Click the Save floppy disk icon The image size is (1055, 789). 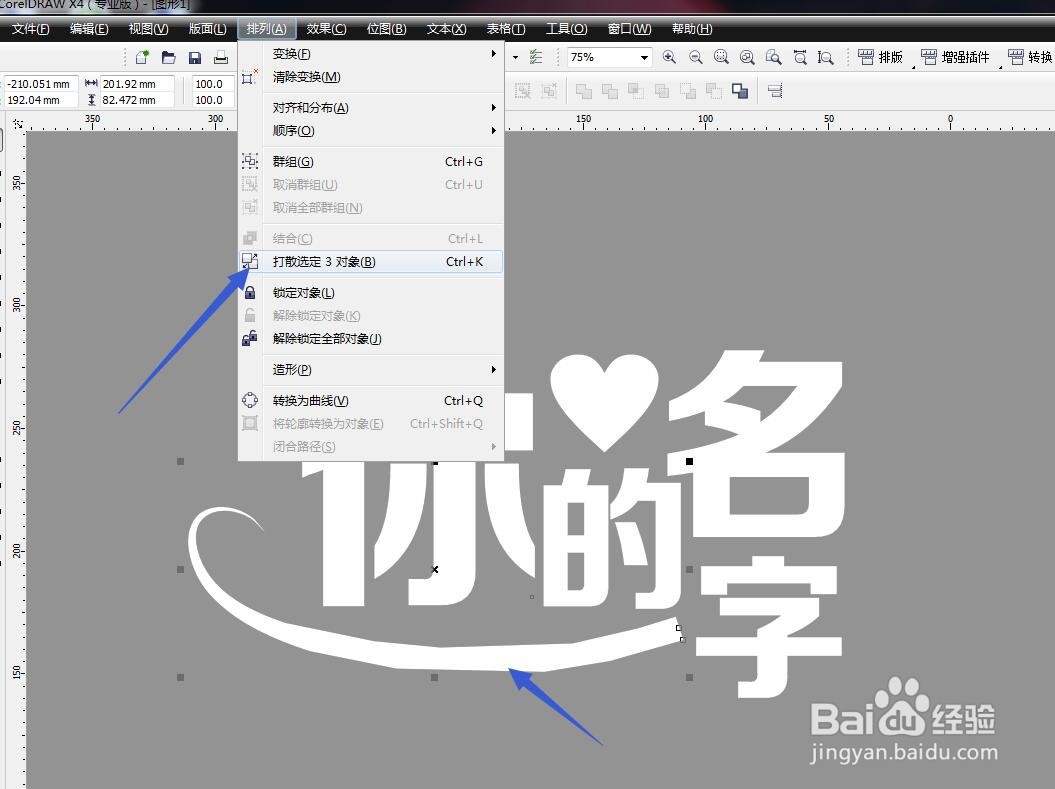(x=194, y=58)
